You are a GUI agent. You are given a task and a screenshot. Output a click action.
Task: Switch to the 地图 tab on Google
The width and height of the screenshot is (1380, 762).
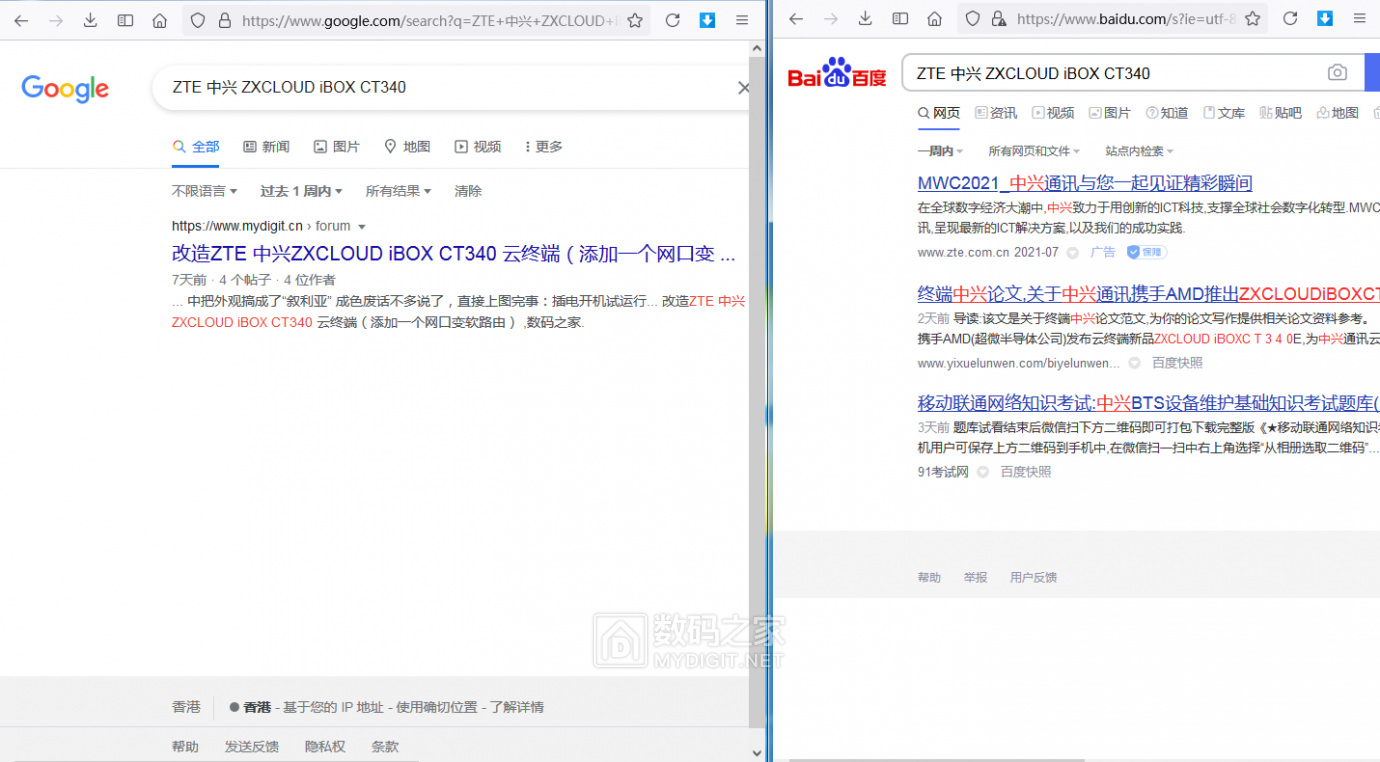coord(407,147)
